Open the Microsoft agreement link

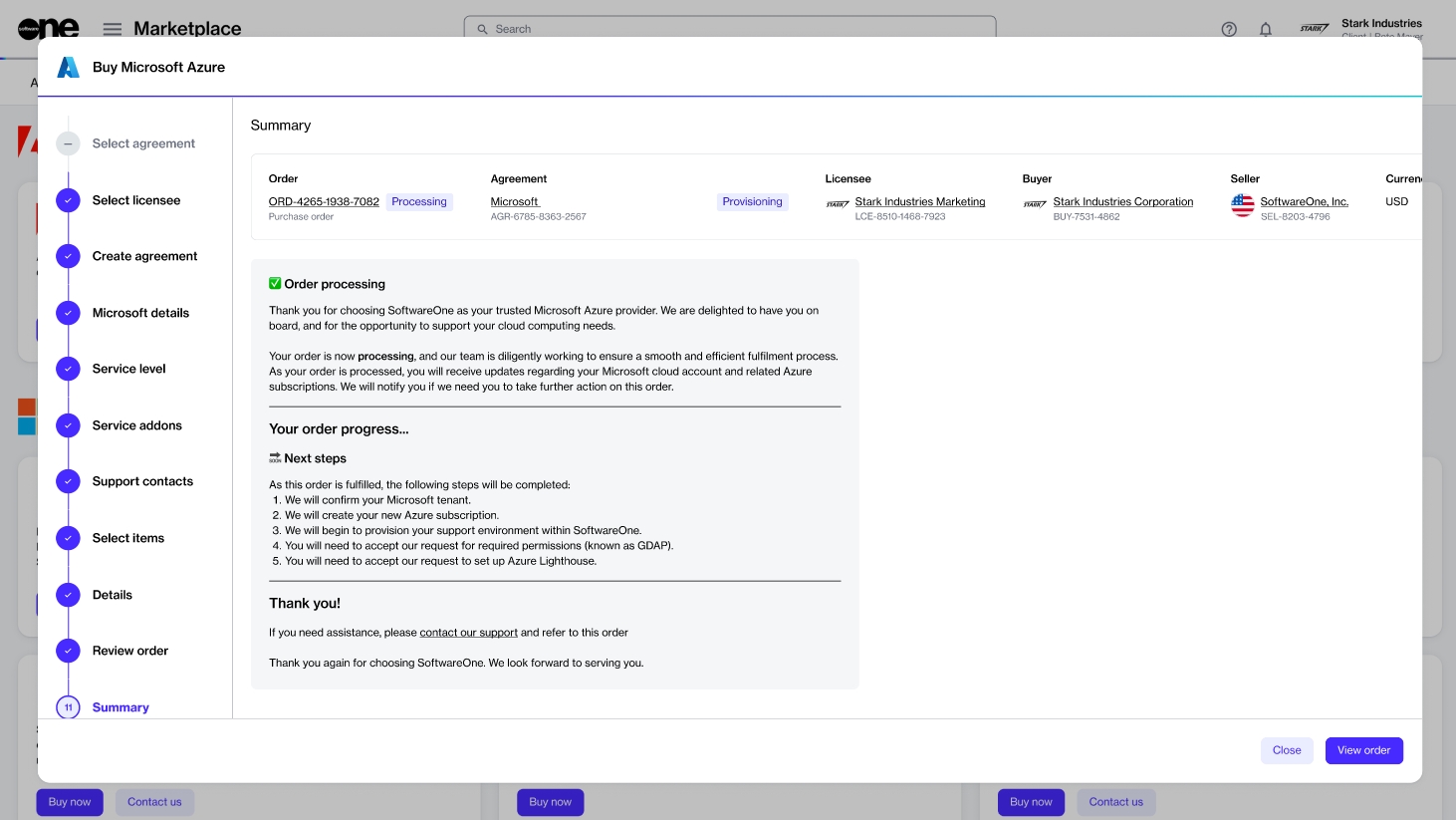click(x=514, y=201)
